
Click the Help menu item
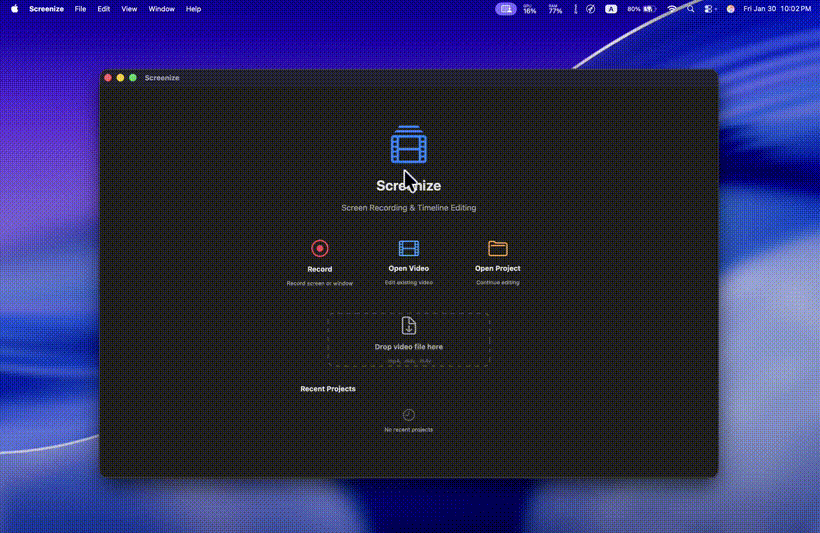click(x=193, y=9)
